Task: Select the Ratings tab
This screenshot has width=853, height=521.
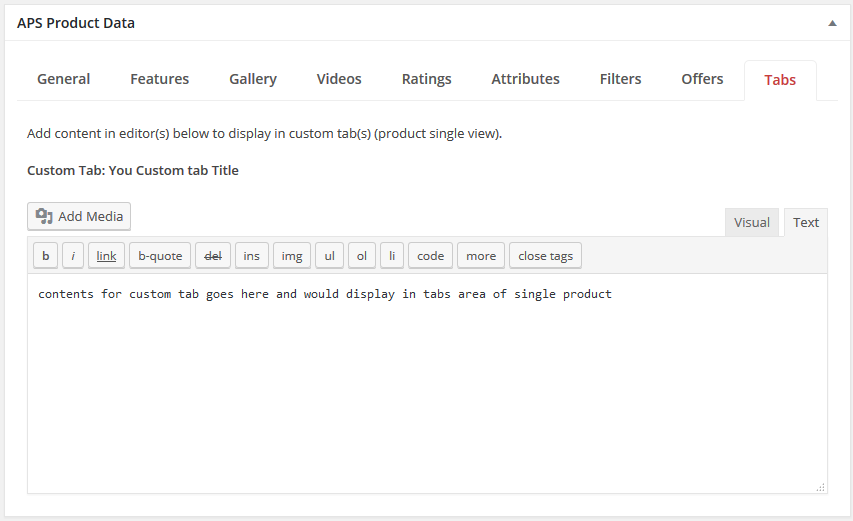Action: 426,79
